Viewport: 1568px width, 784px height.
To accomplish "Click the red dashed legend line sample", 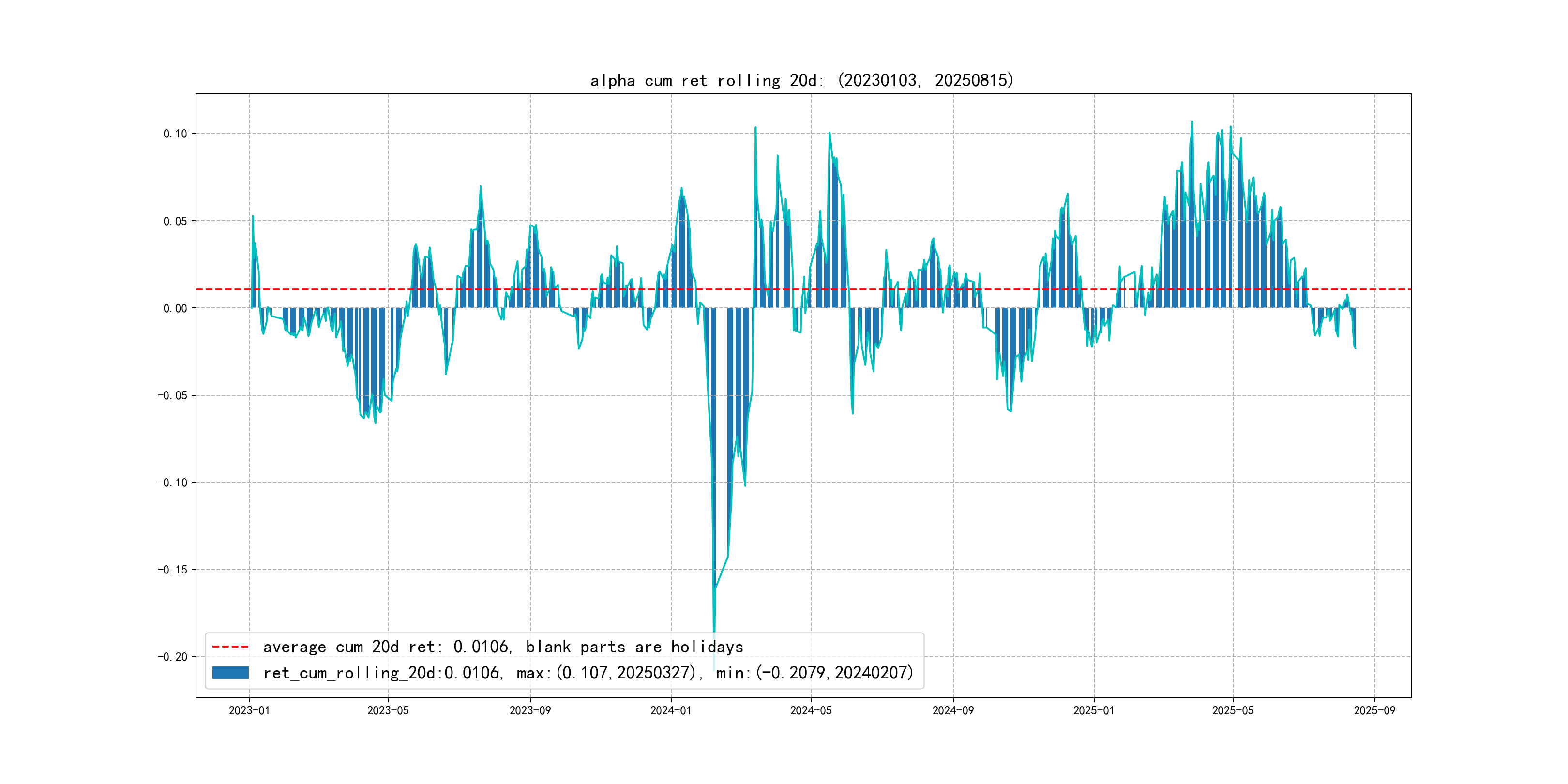I will coord(230,647).
